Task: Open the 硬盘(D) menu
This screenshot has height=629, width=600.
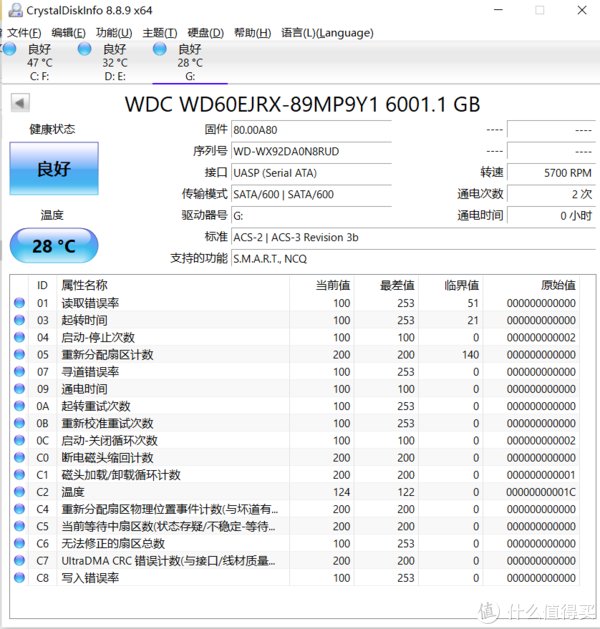Action: pos(206,32)
